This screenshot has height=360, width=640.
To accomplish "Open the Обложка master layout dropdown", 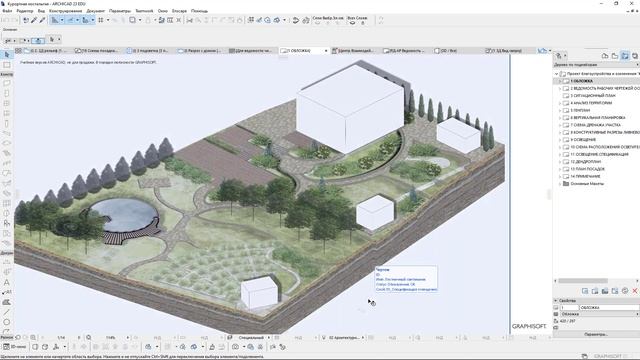I will (x=600, y=314).
